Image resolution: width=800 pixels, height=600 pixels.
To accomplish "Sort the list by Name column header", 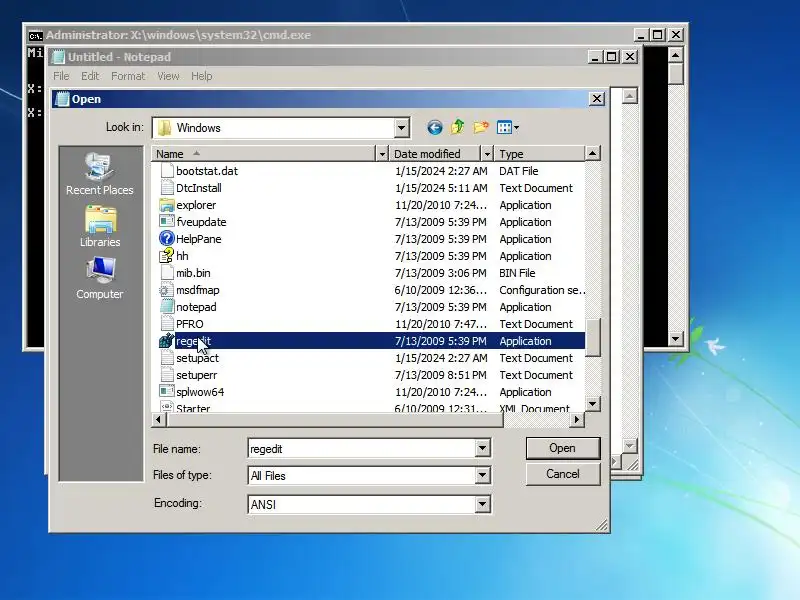I will click(x=263, y=154).
